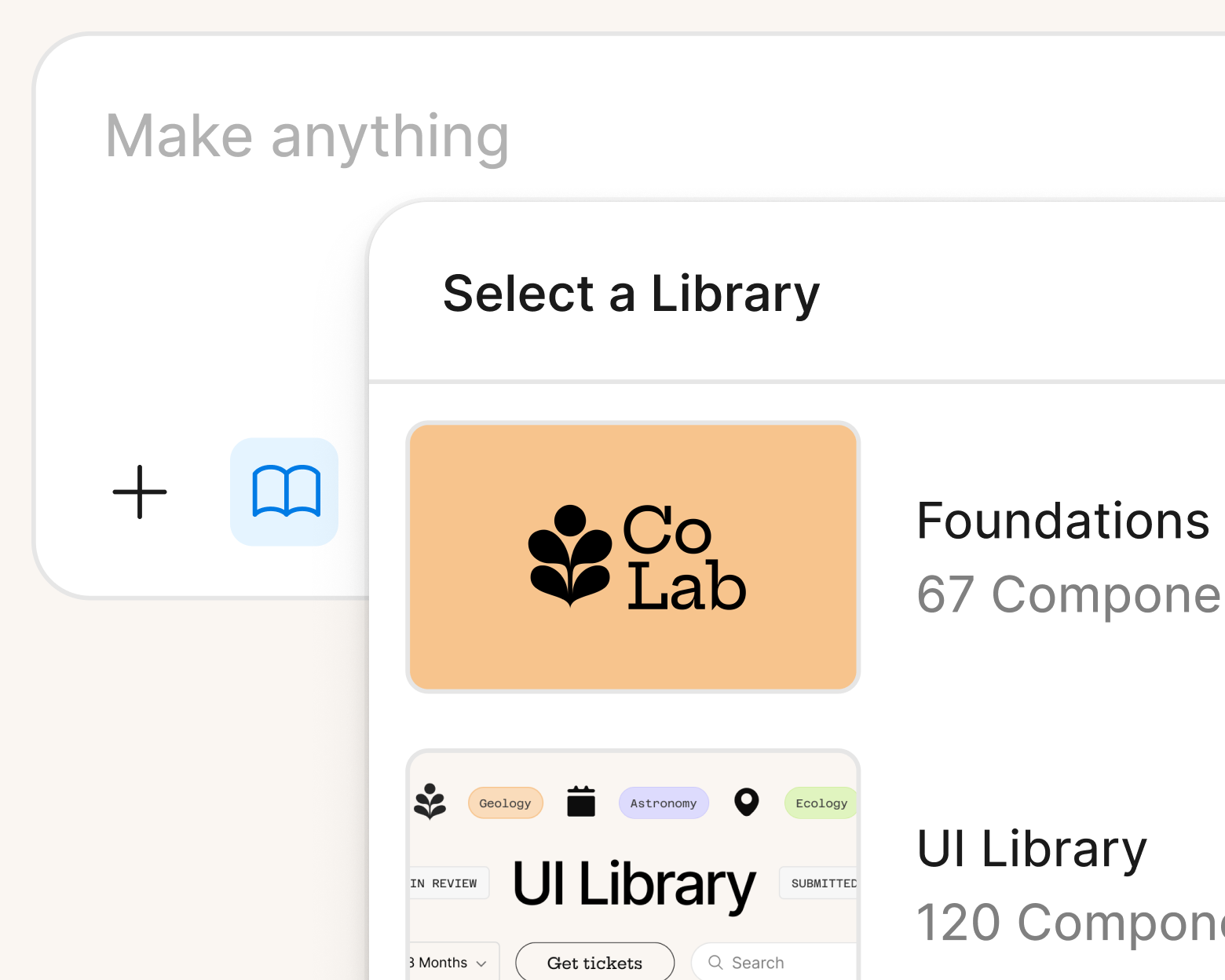Click the Co Lab flower logo
1225x980 pixels.
pos(572,558)
